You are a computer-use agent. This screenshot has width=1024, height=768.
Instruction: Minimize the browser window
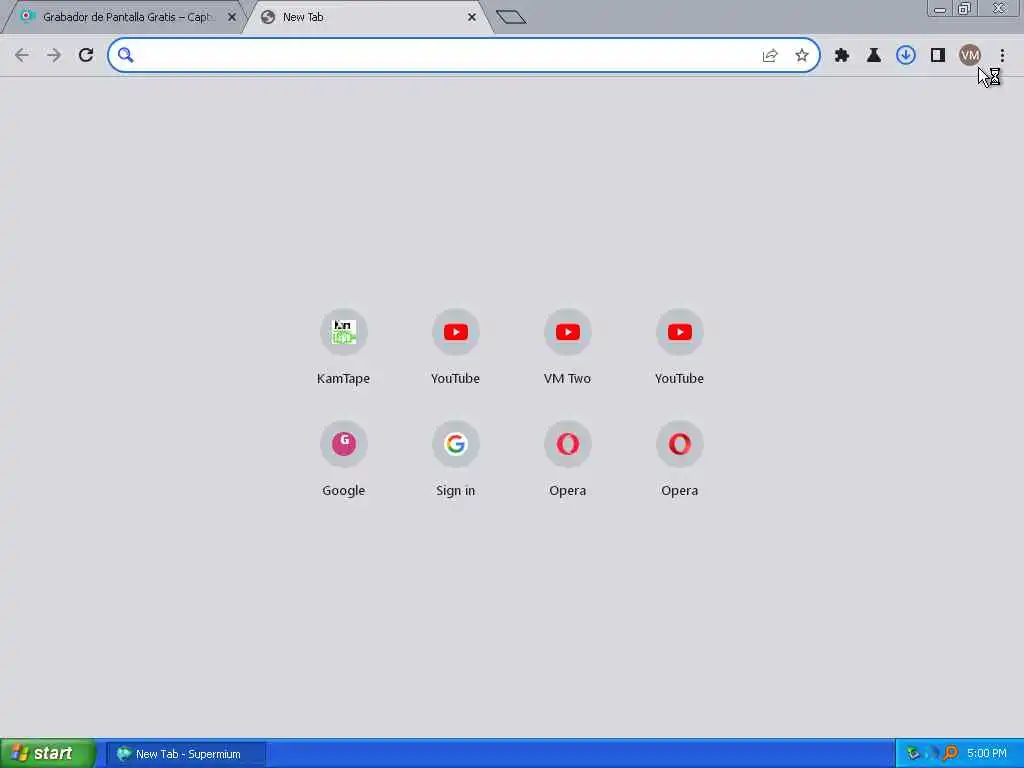pyautogui.click(x=940, y=9)
